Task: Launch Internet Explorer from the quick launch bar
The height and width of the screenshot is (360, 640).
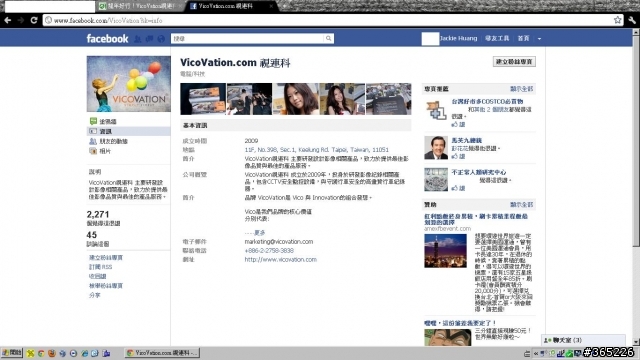Action: pos(84,353)
